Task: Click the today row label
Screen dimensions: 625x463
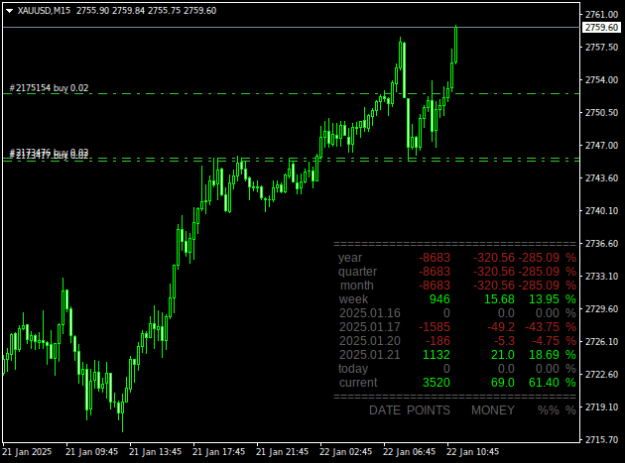Action: [x=353, y=369]
